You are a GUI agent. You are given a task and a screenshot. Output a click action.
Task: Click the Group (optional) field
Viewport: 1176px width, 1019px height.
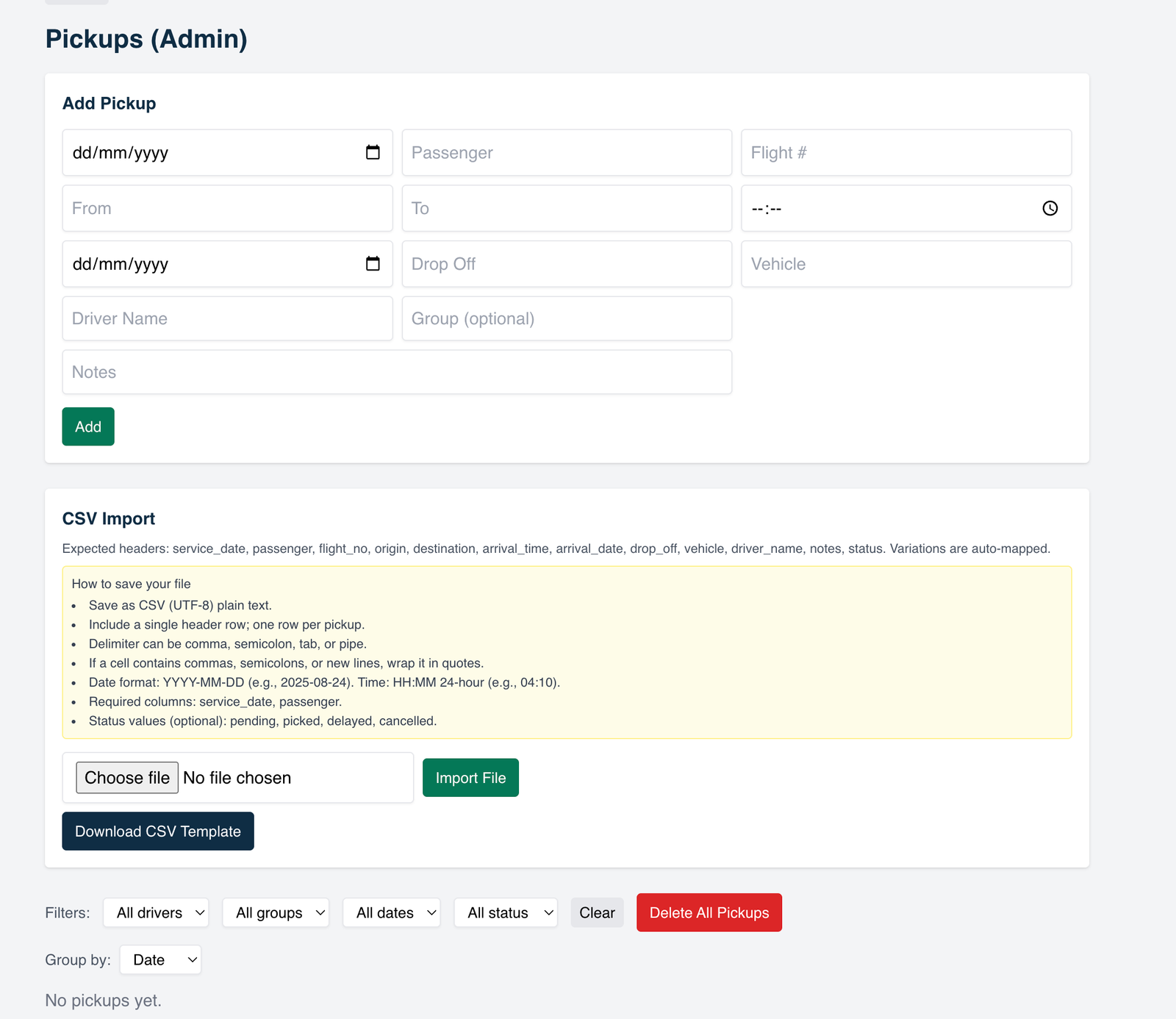566,318
